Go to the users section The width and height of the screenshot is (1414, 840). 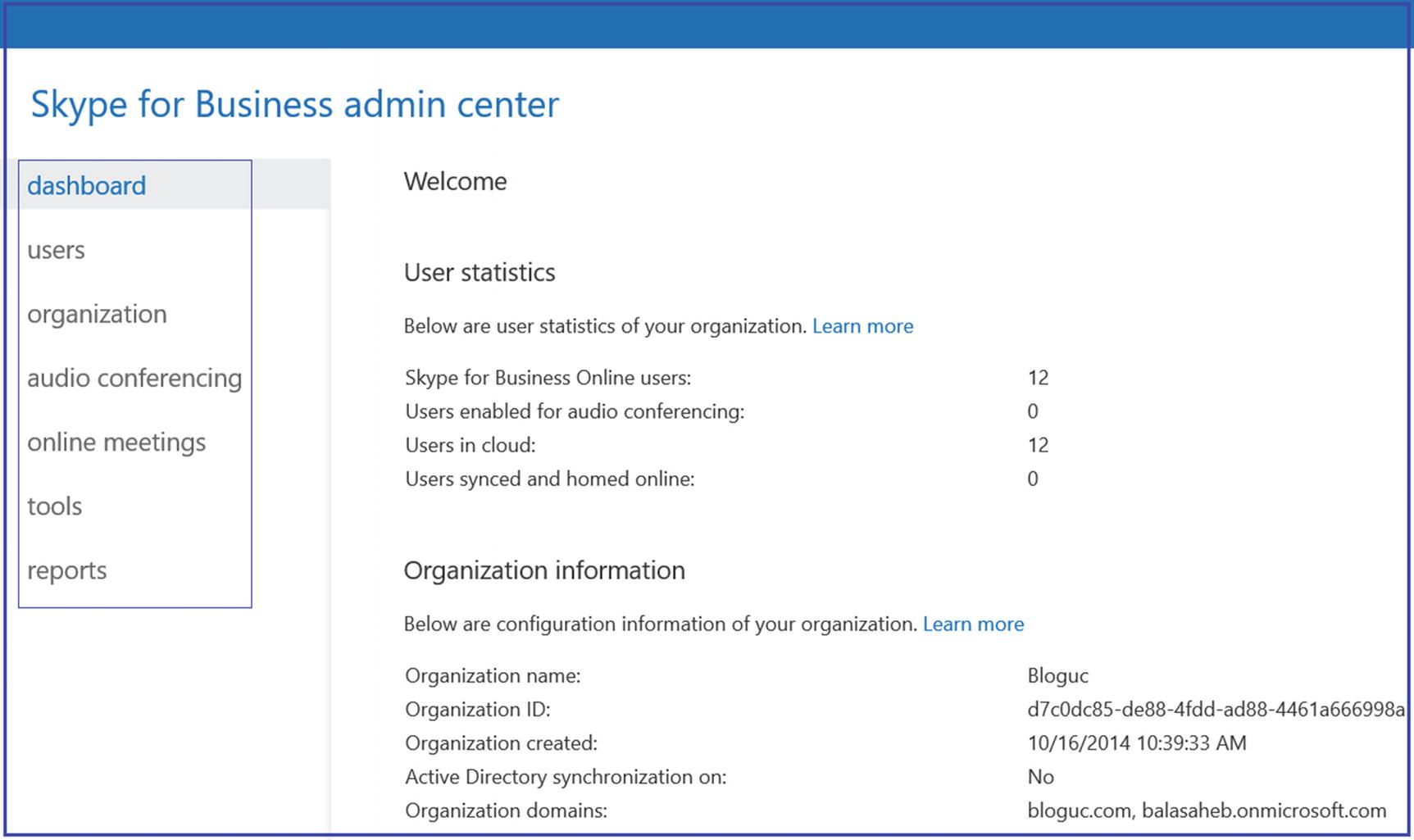(x=56, y=250)
